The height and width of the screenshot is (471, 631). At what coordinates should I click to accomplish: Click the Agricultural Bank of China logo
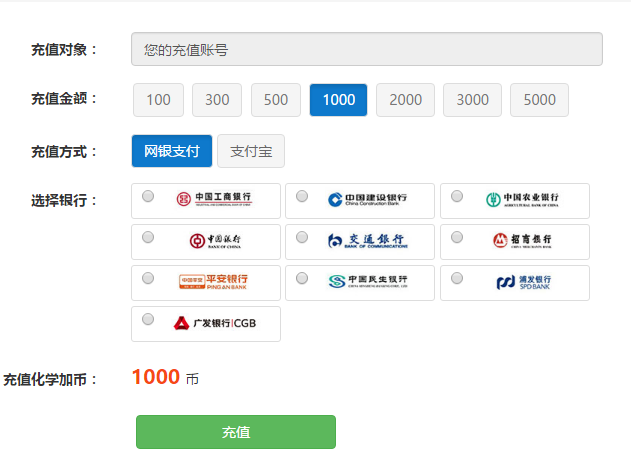[x=522, y=200]
